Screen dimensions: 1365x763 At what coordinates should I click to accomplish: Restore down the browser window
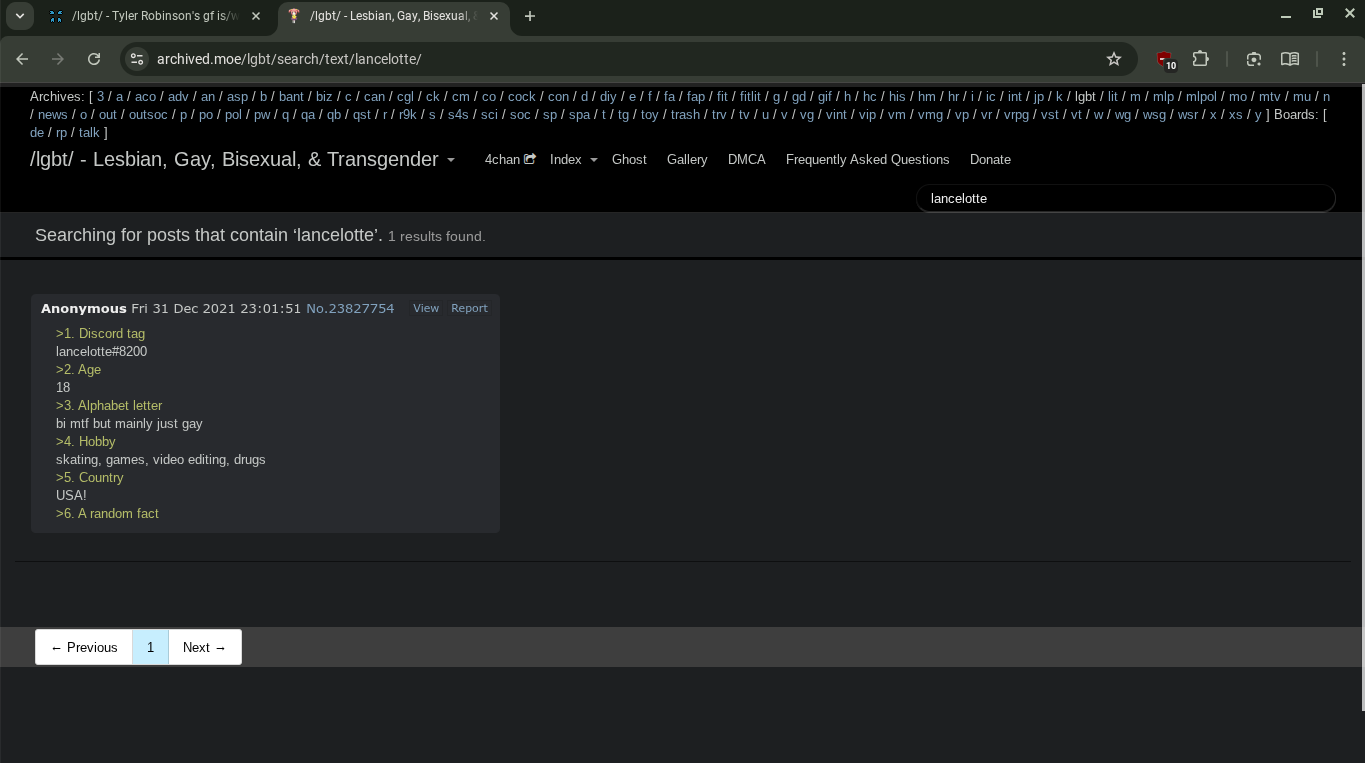point(1318,15)
